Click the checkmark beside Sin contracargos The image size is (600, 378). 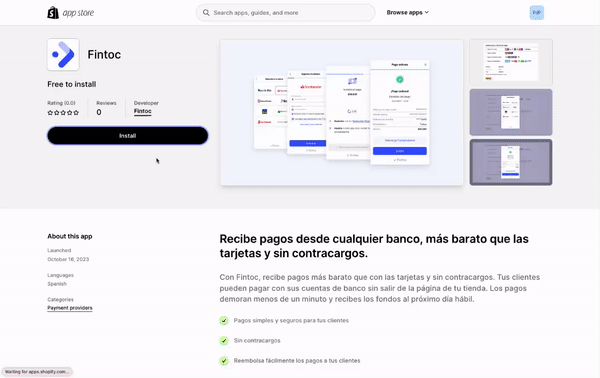pyautogui.click(x=224, y=341)
